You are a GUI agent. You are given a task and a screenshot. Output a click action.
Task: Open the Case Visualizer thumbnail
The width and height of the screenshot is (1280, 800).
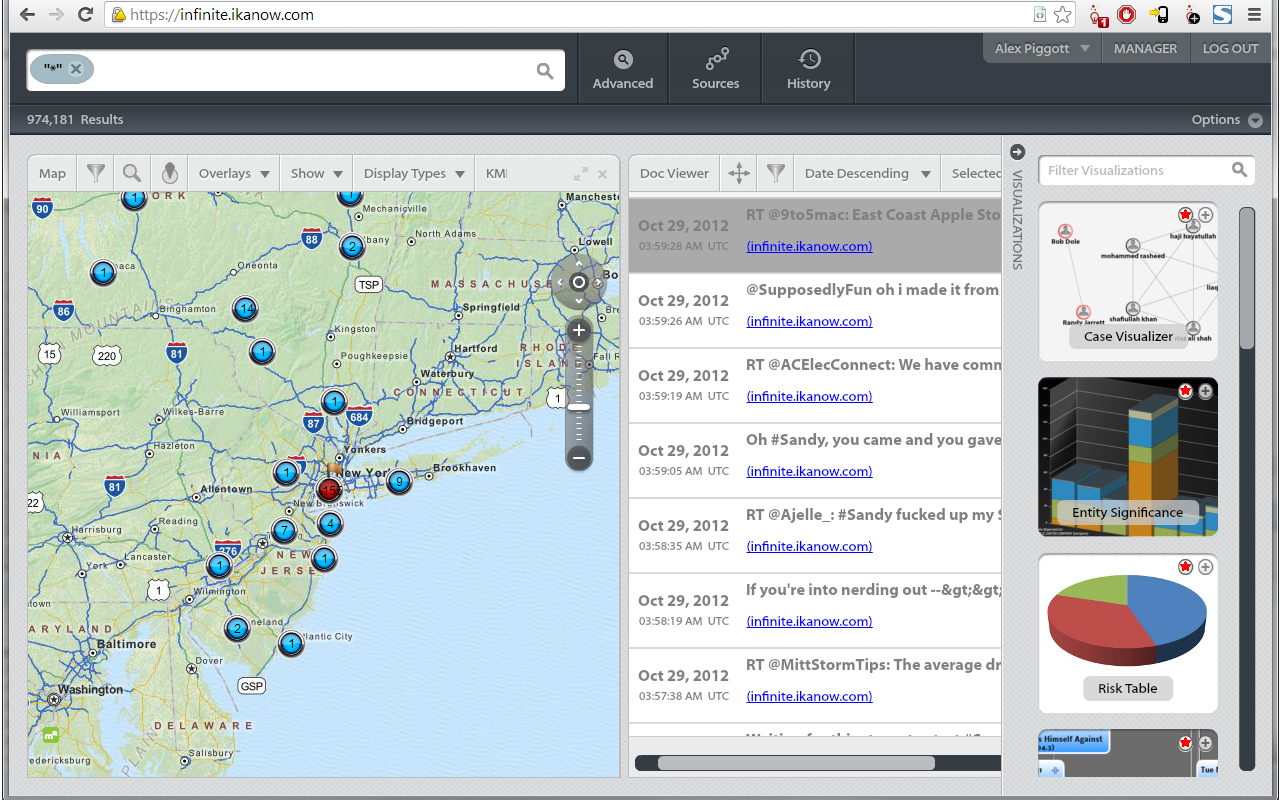[x=1128, y=281]
